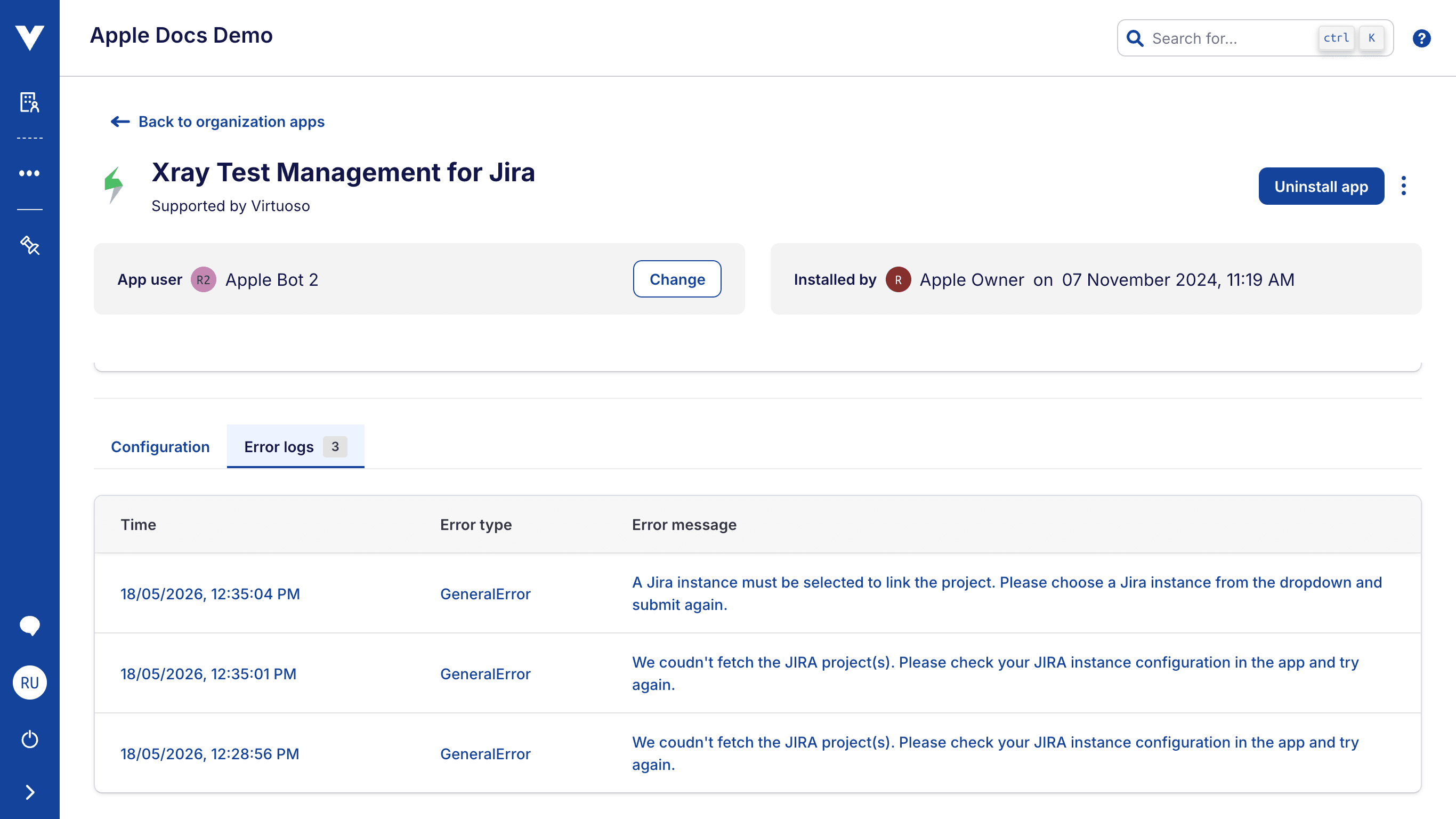
Task: Click the Xray Test Management for Jira heading
Action: coord(343,172)
